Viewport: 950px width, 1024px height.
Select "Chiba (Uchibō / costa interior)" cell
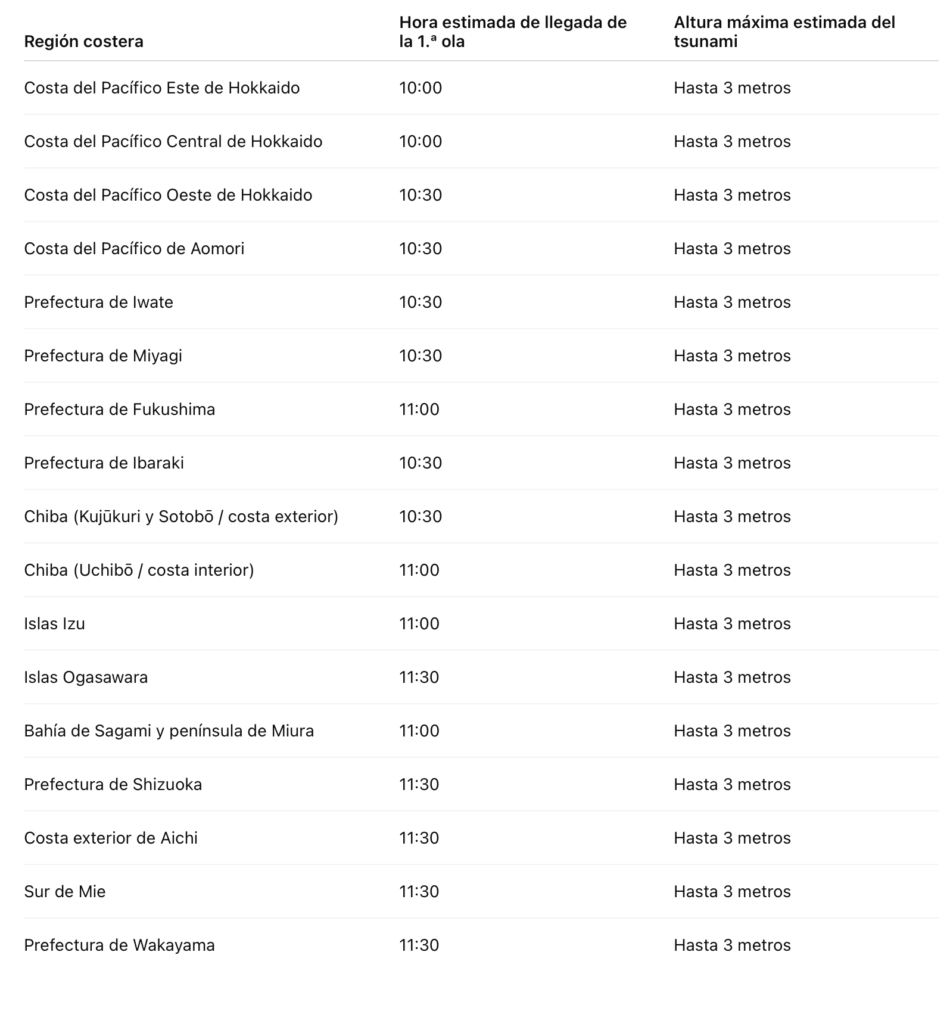(x=139, y=570)
